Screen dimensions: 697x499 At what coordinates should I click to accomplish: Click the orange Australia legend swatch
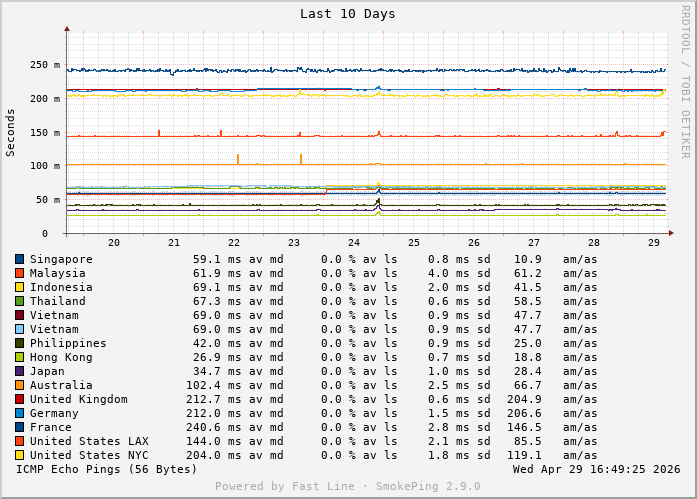(19, 385)
